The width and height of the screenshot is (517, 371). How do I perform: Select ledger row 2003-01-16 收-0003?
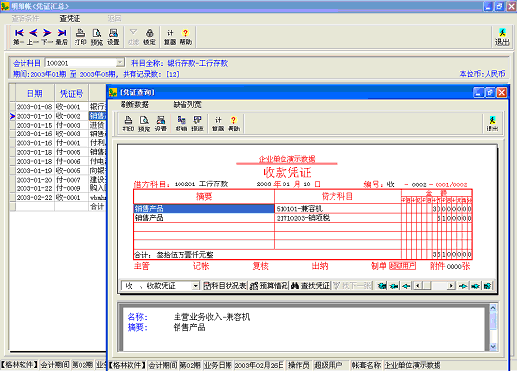[x=58, y=134]
